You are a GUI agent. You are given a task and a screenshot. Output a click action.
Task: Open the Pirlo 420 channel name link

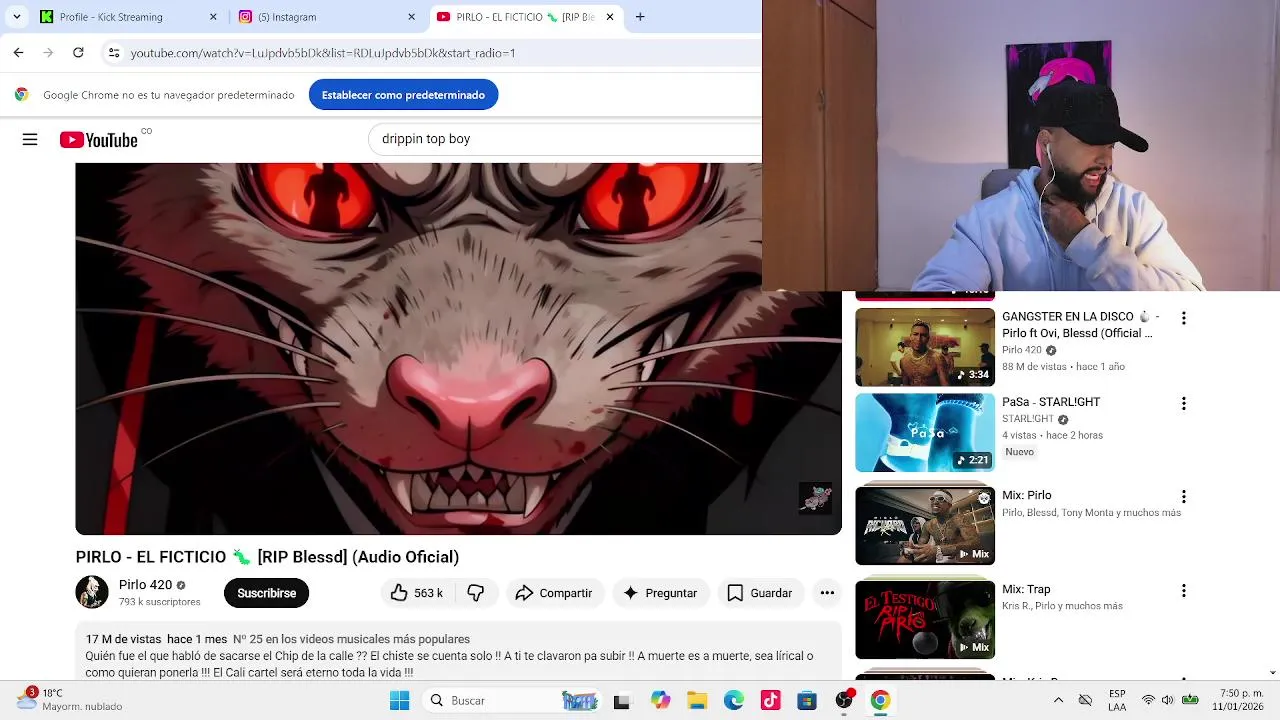click(146, 585)
